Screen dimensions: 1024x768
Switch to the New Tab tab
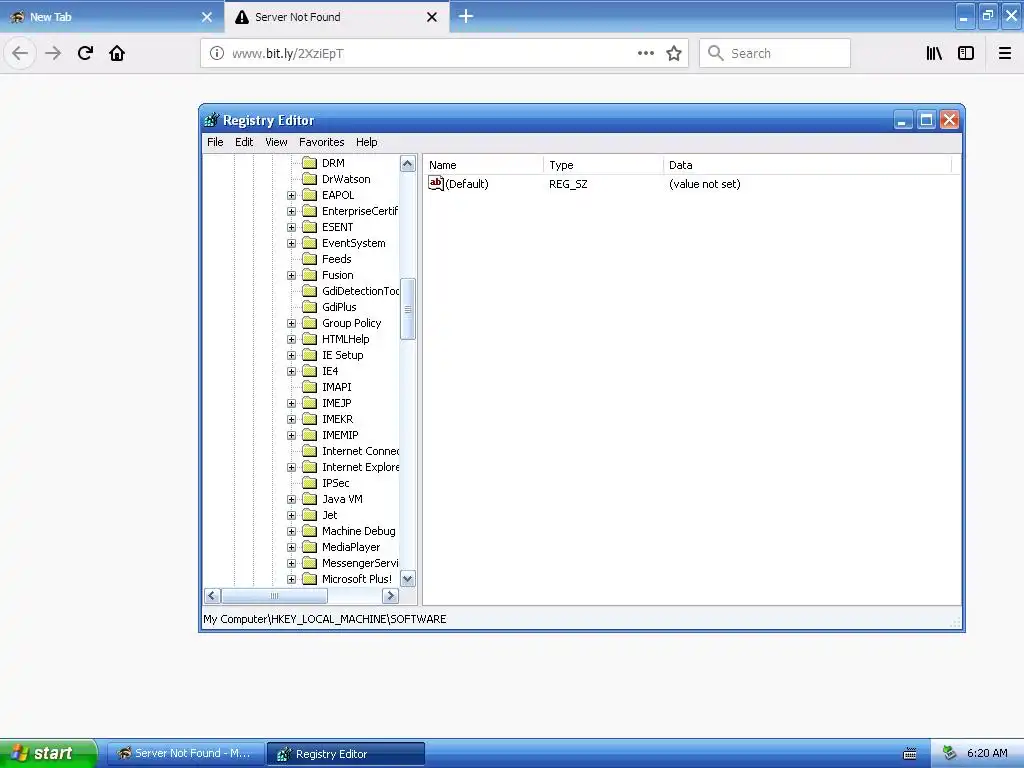coord(112,17)
